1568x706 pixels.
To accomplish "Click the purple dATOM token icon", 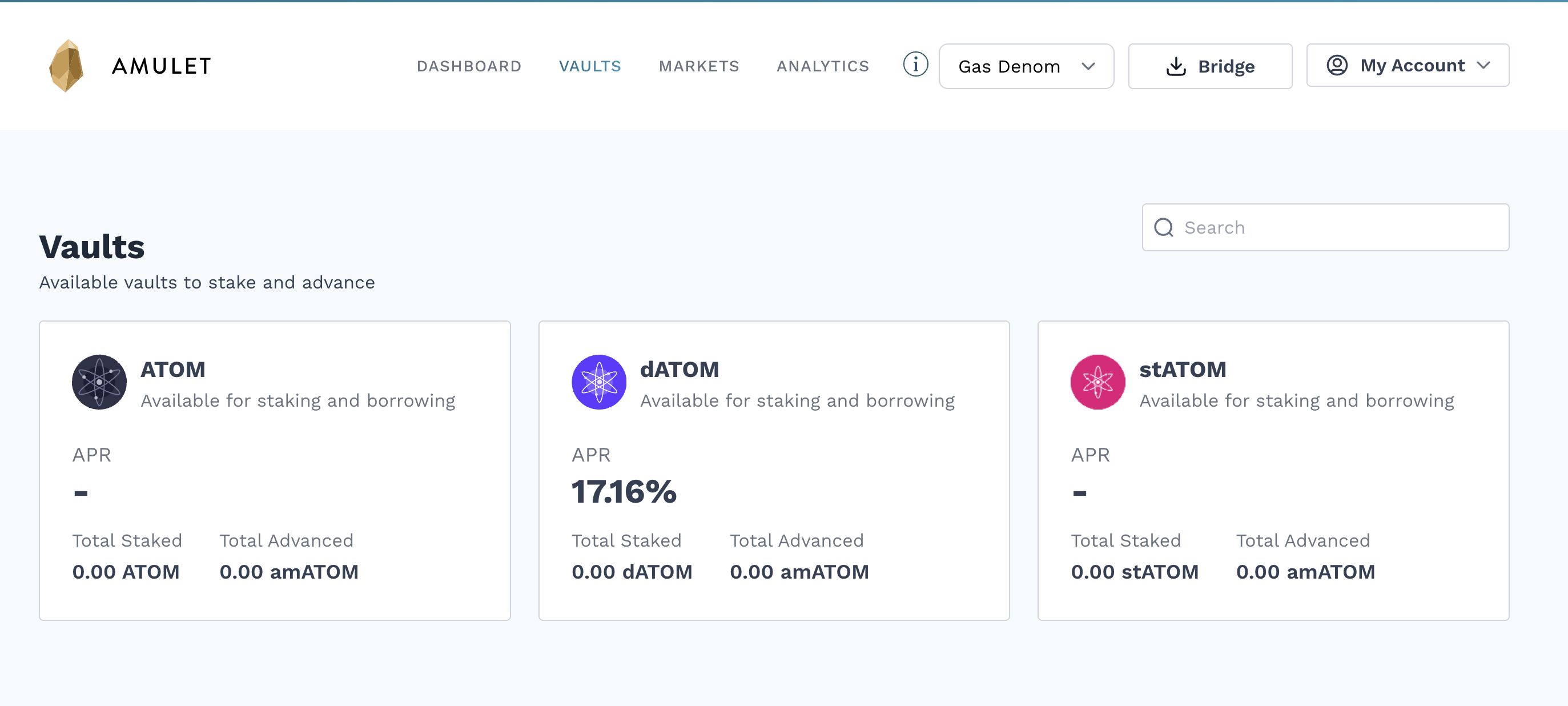I will (x=598, y=382).
